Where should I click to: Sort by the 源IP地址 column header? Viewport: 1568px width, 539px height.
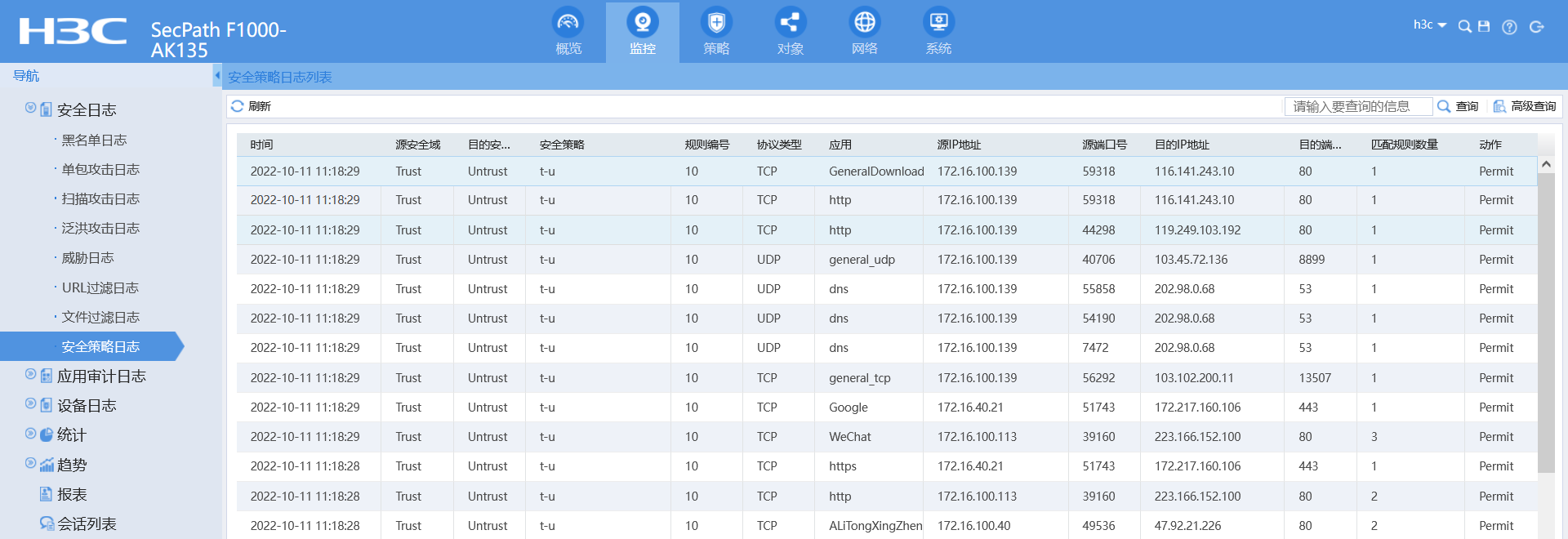958,145
